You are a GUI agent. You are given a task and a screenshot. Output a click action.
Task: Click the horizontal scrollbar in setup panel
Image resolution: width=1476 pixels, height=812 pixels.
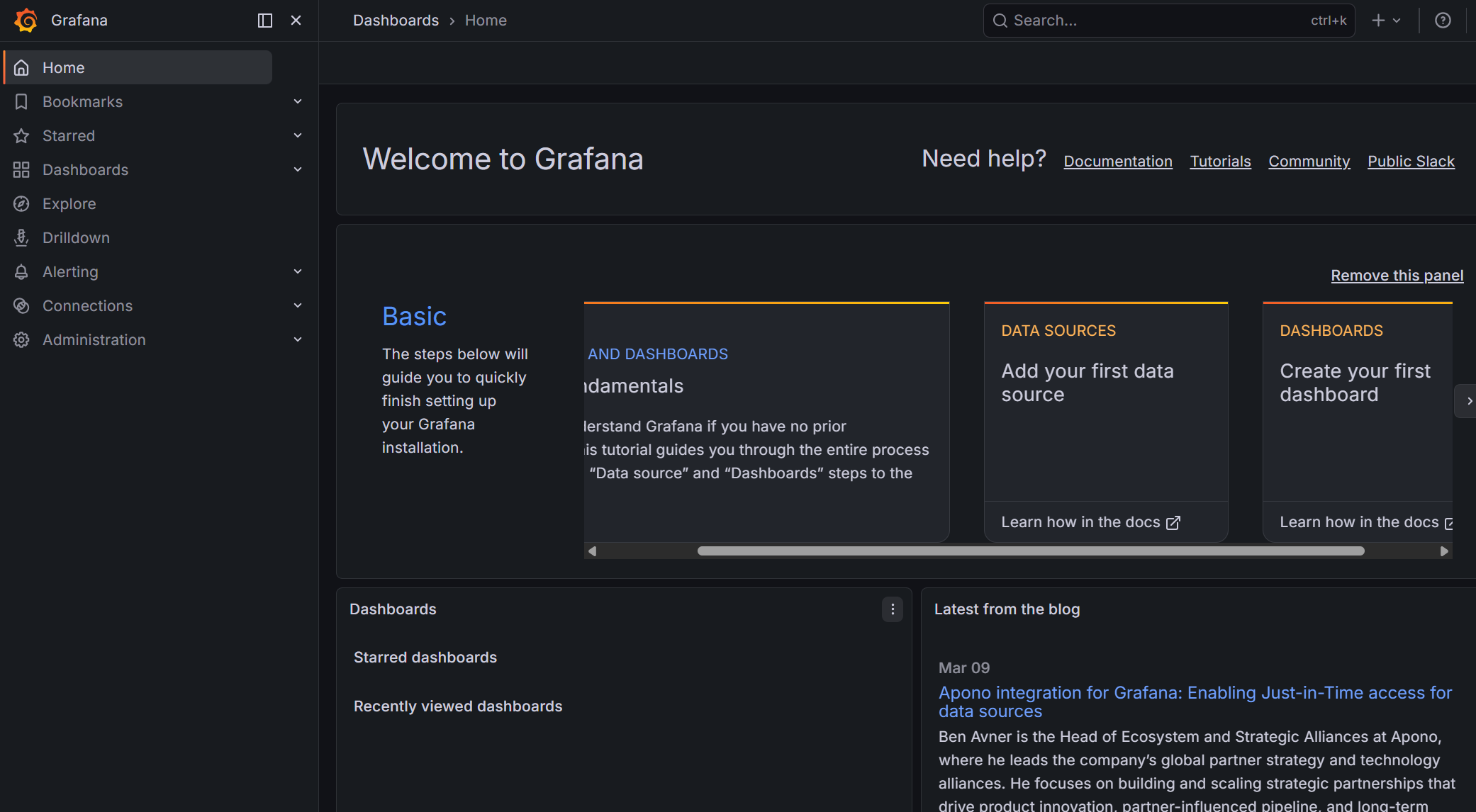[1030, 551]
